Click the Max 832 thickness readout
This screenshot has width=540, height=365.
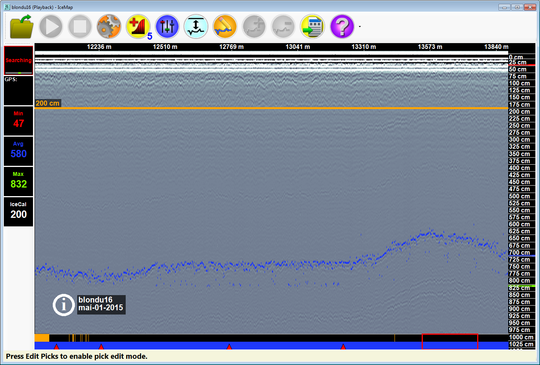coord(19,181)
